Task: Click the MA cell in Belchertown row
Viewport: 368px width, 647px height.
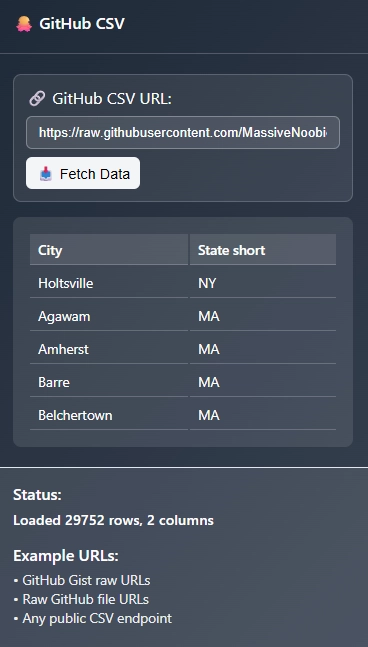Action: click(263, 415)
